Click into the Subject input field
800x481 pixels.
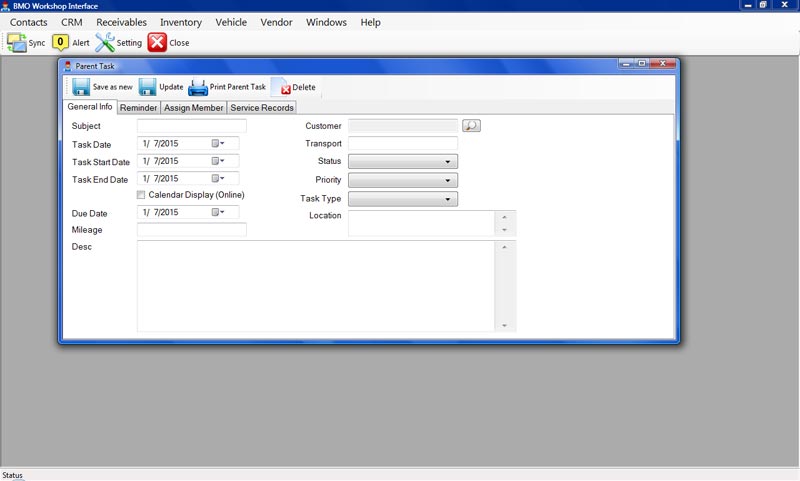(x=192, y=125)
